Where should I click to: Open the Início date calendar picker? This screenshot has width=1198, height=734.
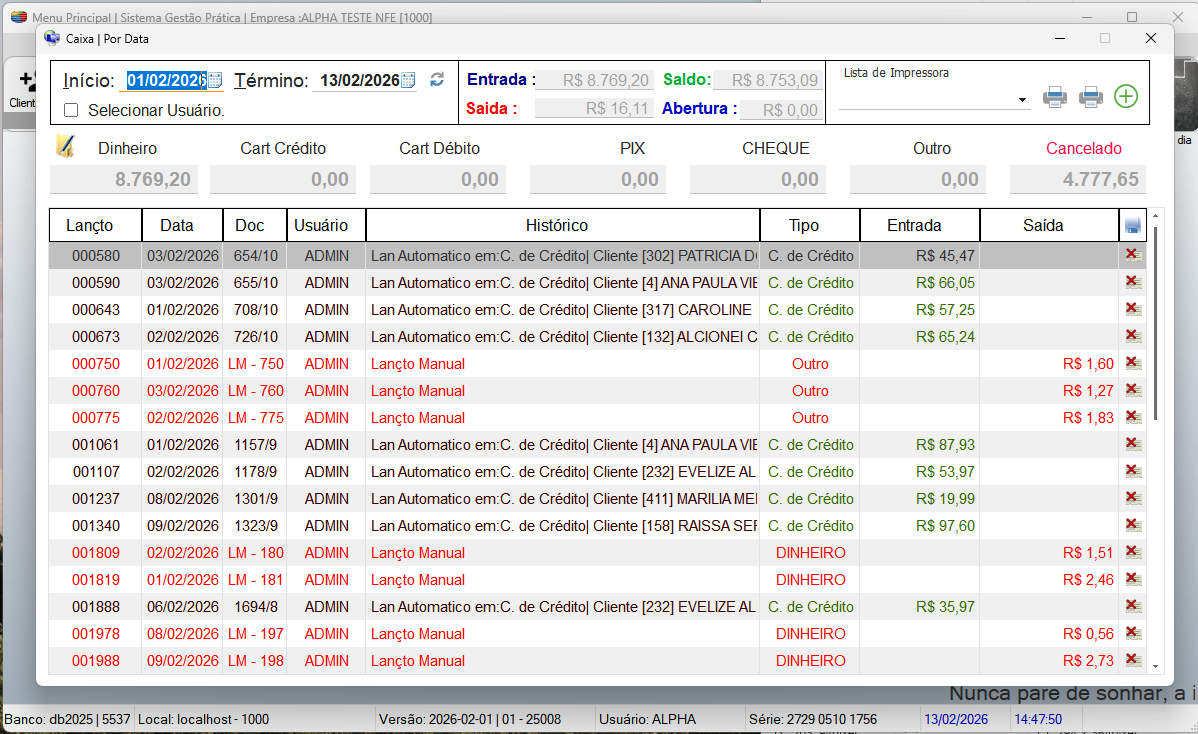coord(214,80)
